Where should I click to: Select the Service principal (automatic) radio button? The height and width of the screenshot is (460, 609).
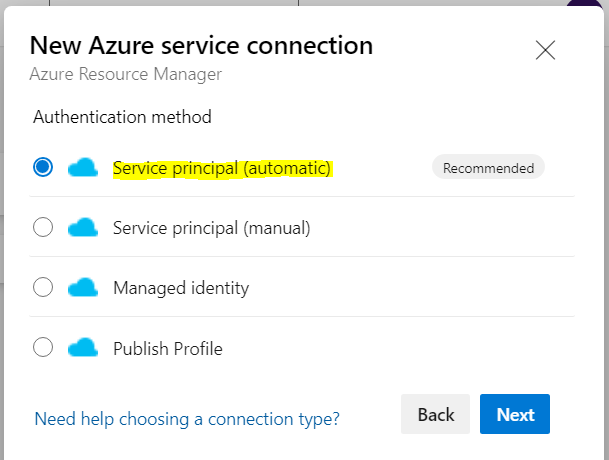[43, 168]
